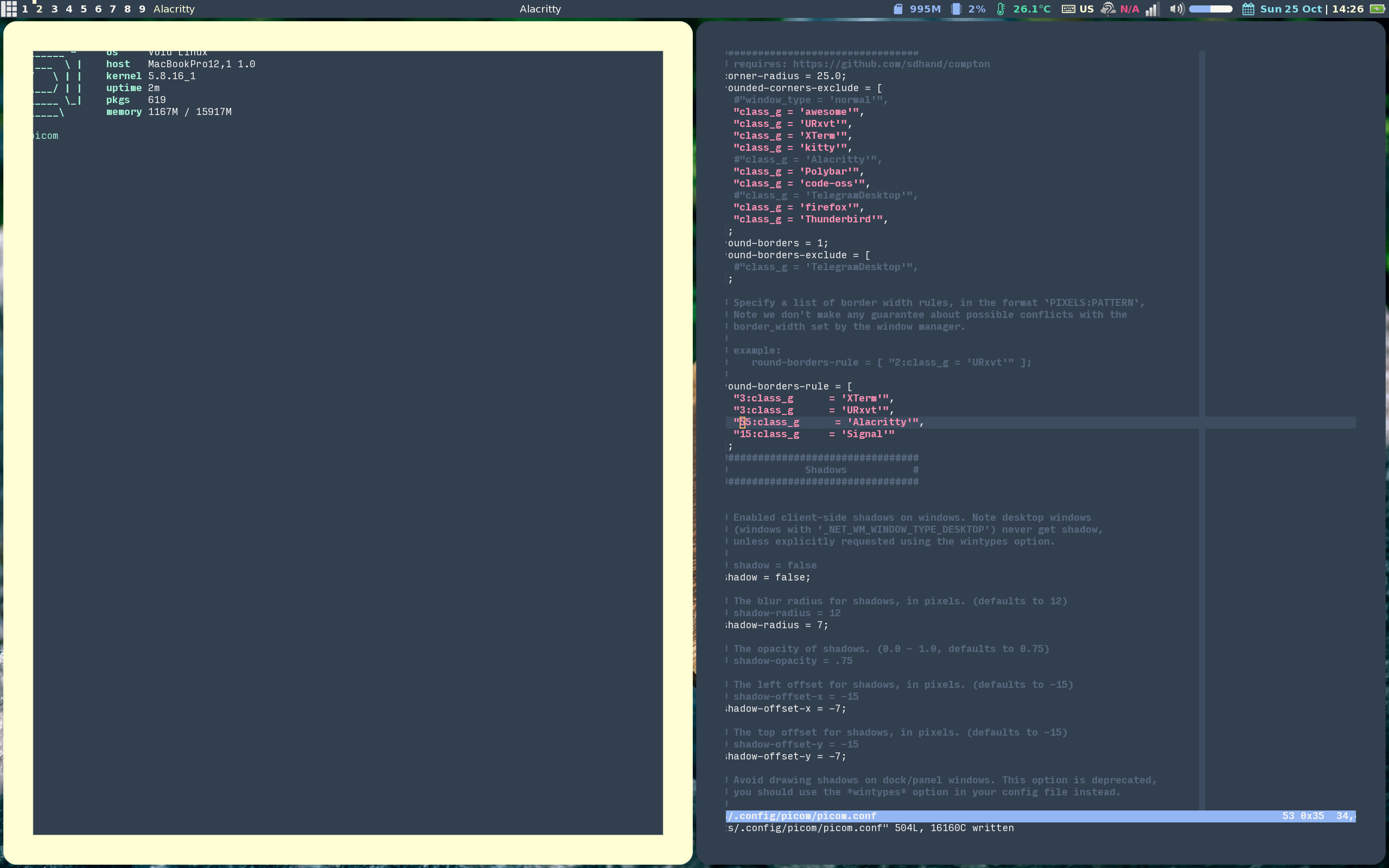Click the '504L, 16160C written' message

tap(954, 828)
